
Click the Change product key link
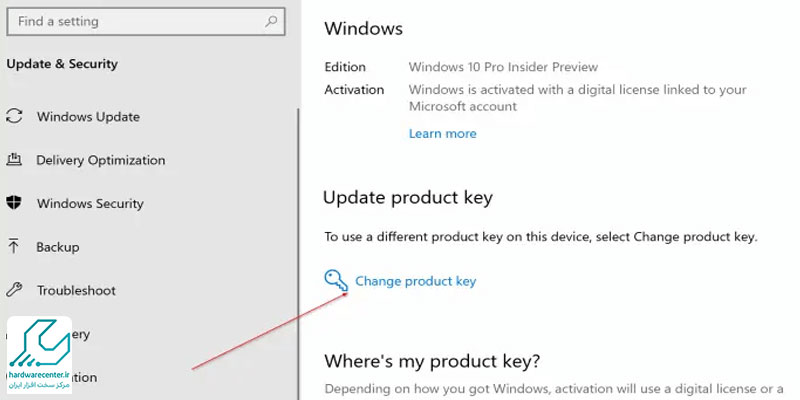[415, 281]
